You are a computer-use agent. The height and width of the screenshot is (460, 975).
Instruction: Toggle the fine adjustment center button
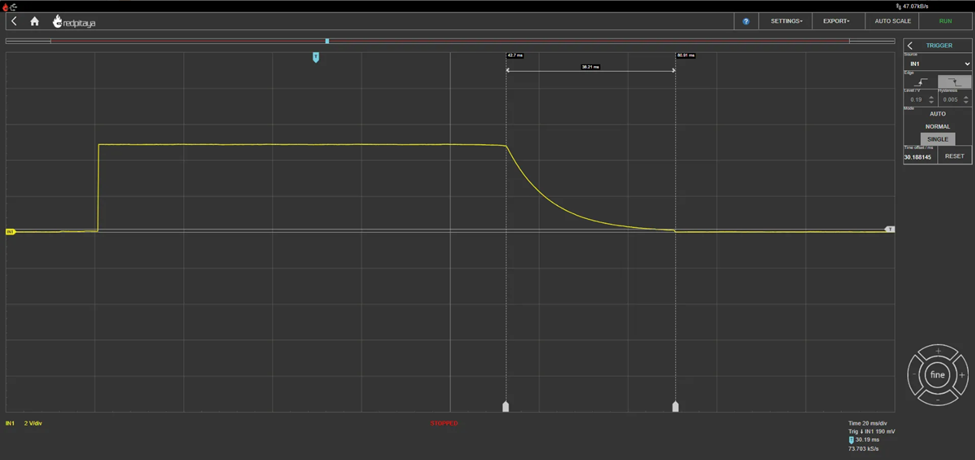pyautogui.click(x=937, y=375)
